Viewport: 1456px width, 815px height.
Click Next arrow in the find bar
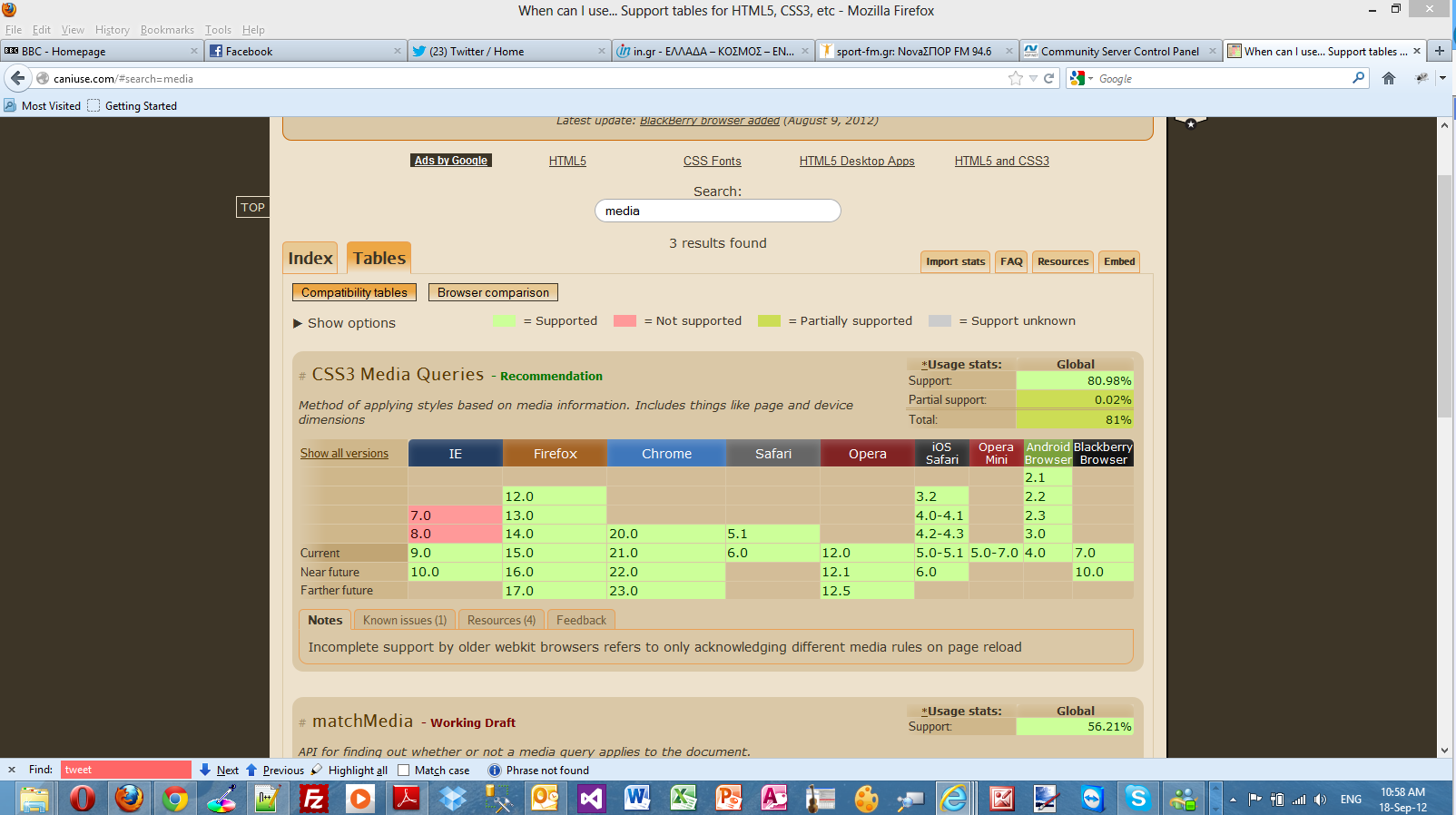coord(219,770)
